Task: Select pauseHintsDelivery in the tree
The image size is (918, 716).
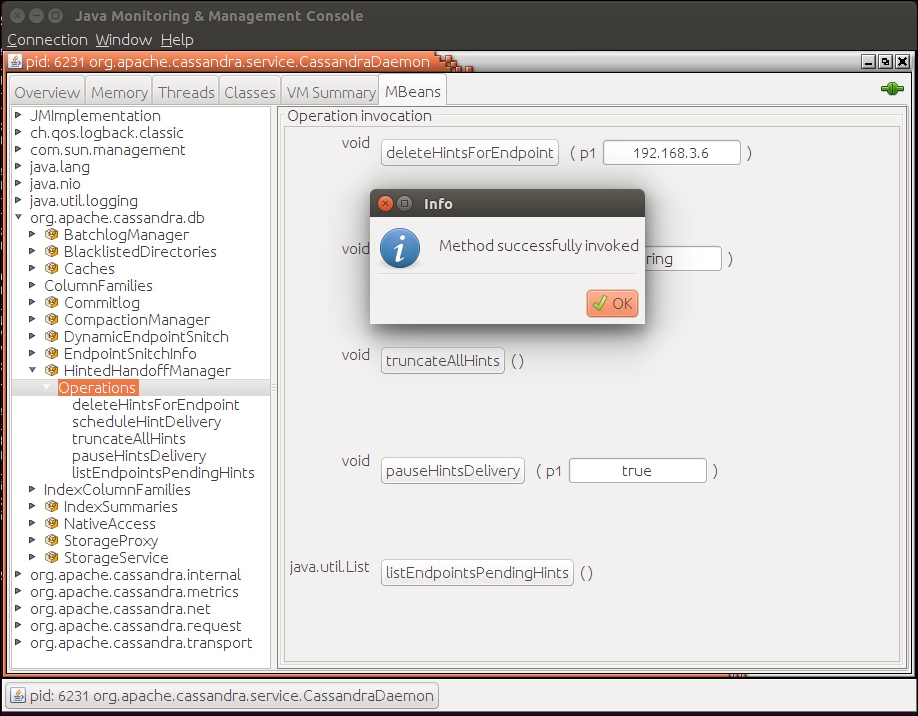Action: pyautogui.click(x=139, y=455)
